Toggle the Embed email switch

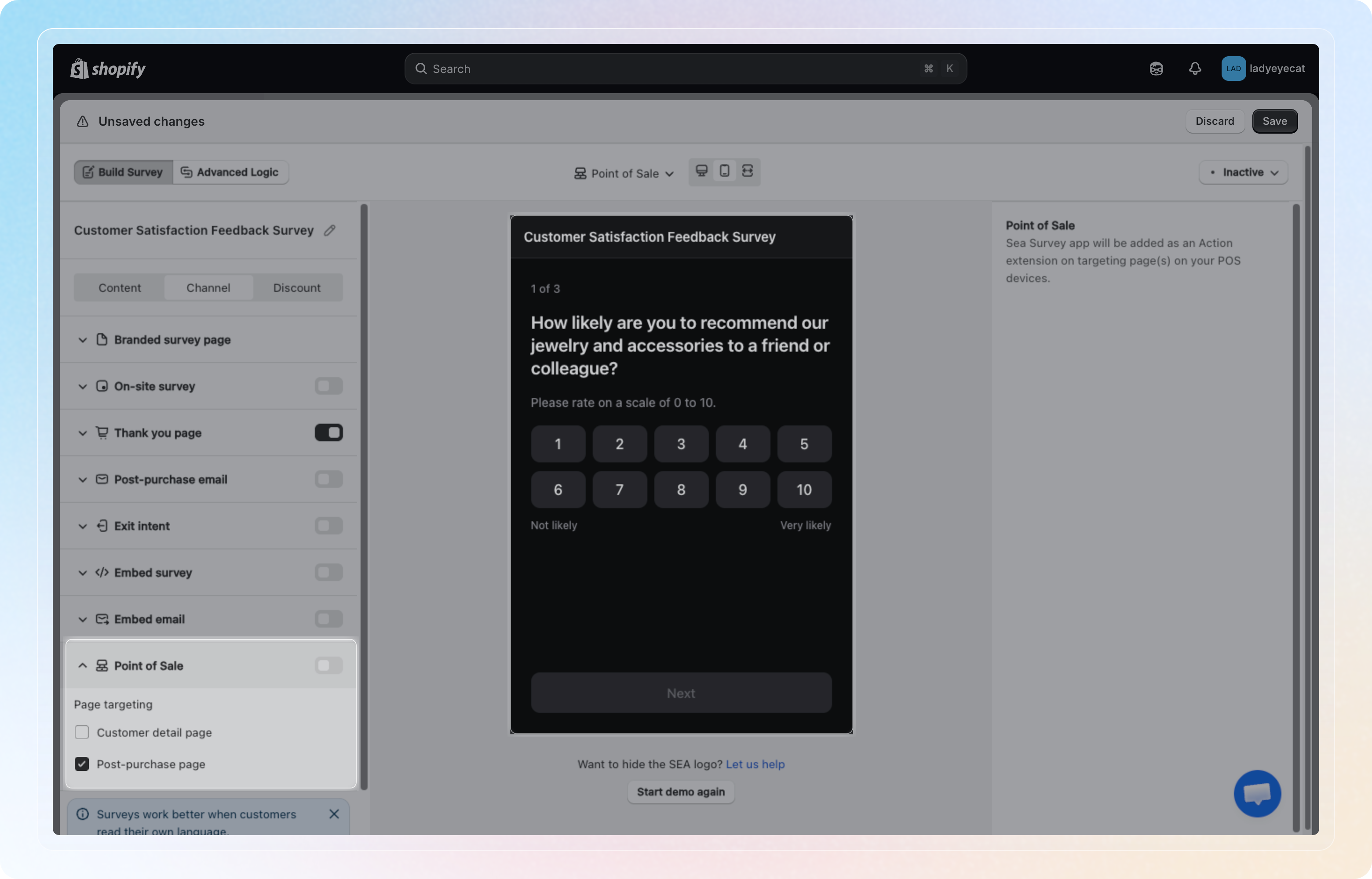tap(329, 619)
